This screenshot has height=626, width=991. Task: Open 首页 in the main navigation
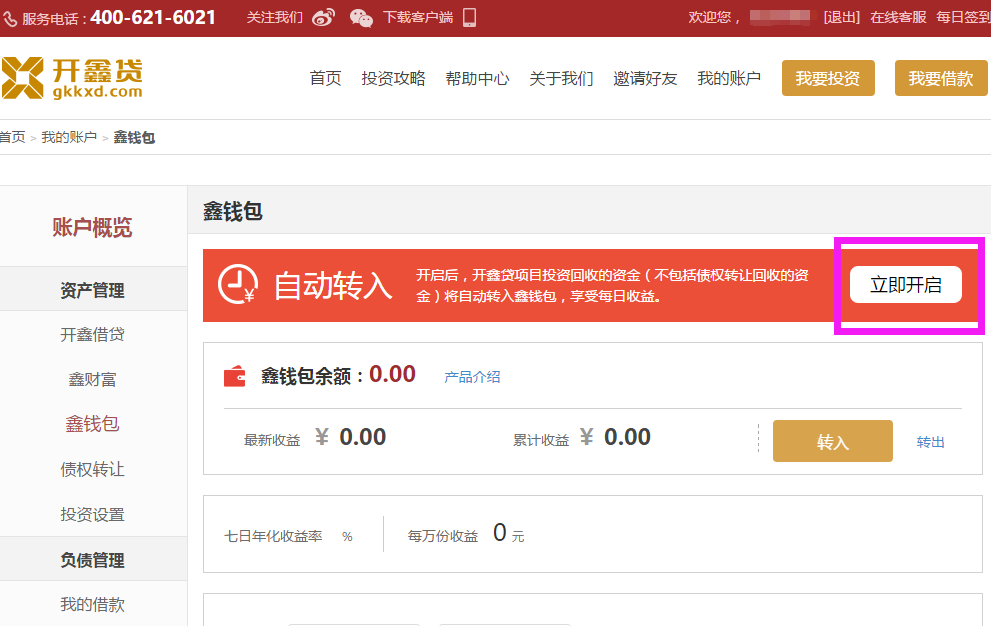325,78
